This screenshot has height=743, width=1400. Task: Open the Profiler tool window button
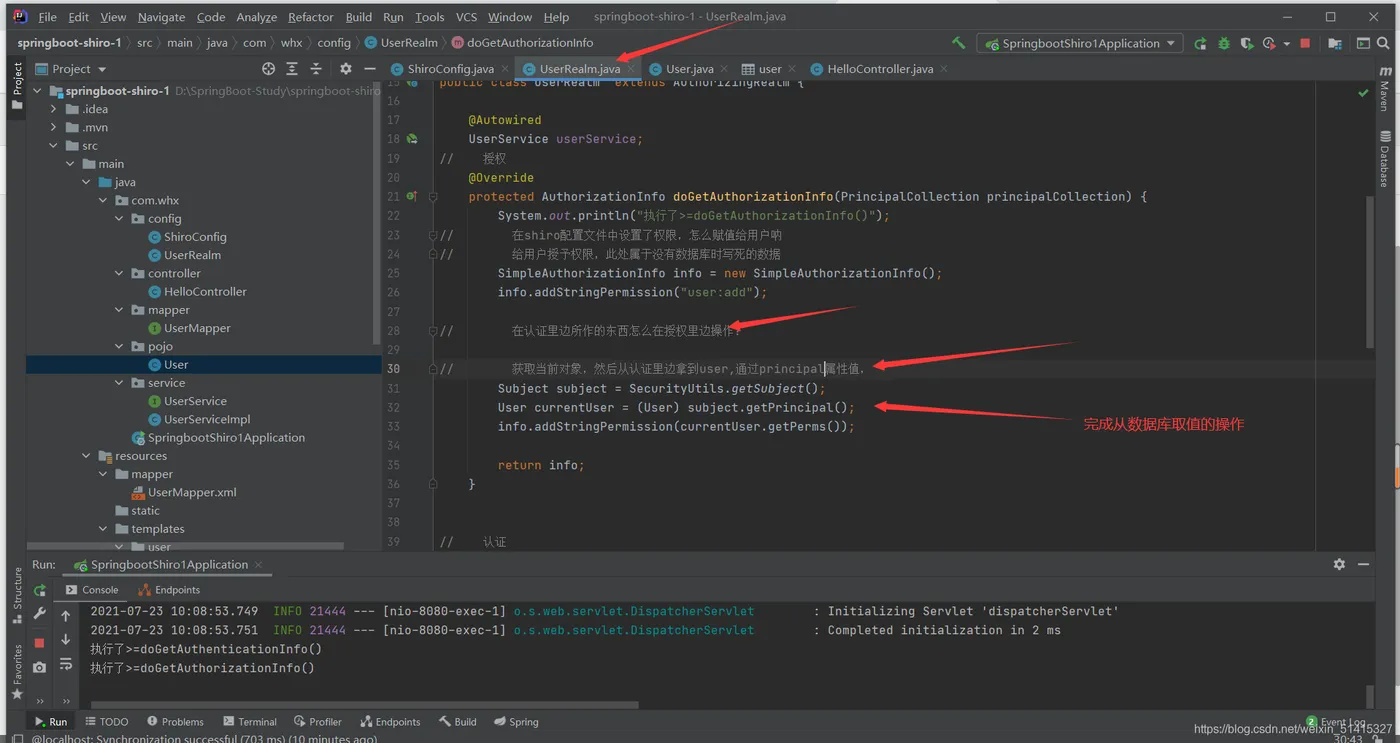point(318,721)
